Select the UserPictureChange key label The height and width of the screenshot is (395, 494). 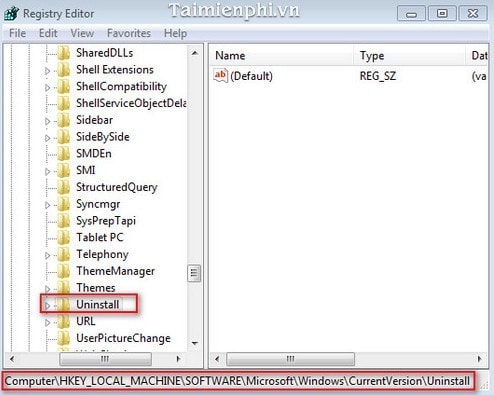pyautogui.click(x=123, y=338)
